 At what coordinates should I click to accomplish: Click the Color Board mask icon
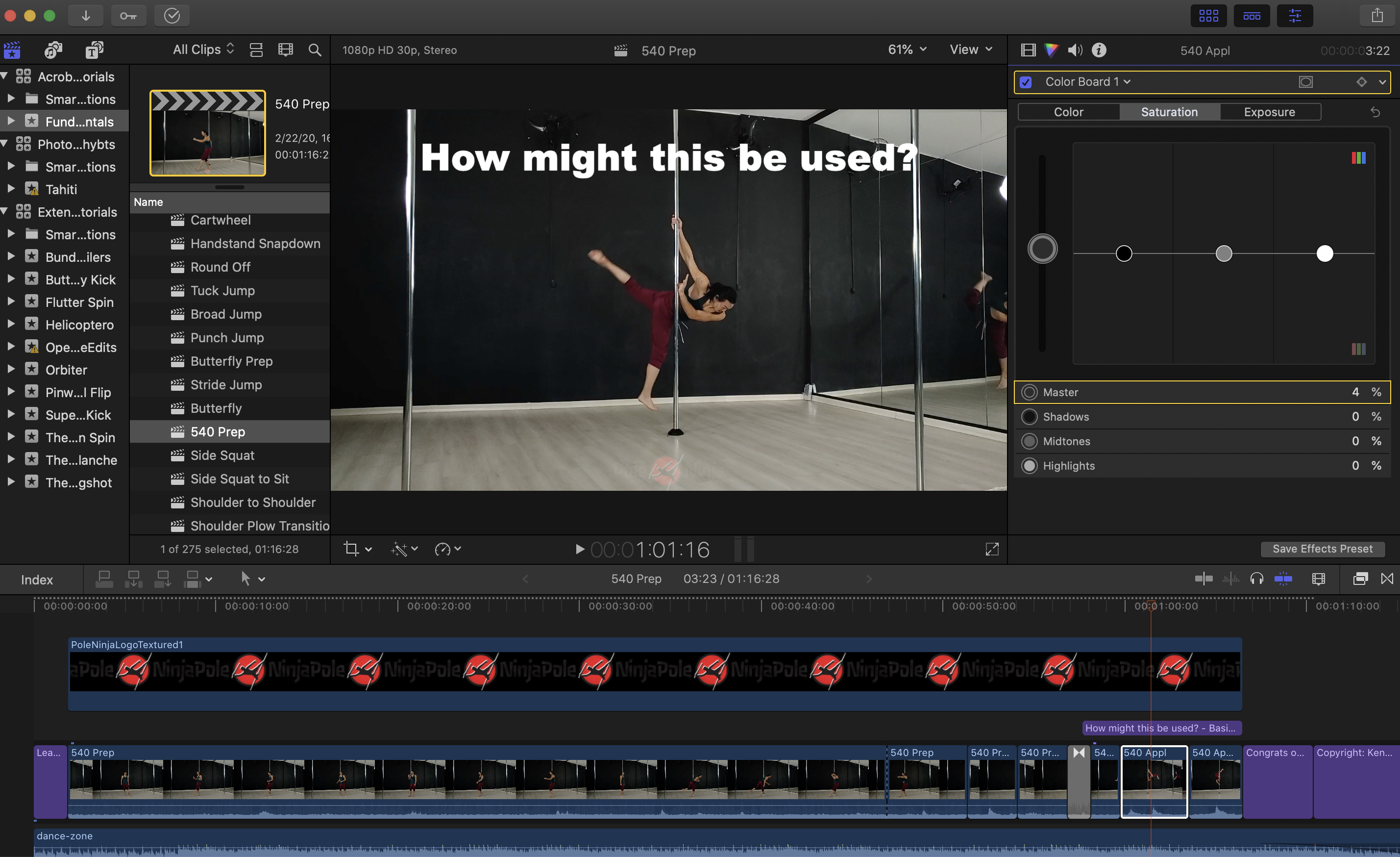click(1306, 82)
